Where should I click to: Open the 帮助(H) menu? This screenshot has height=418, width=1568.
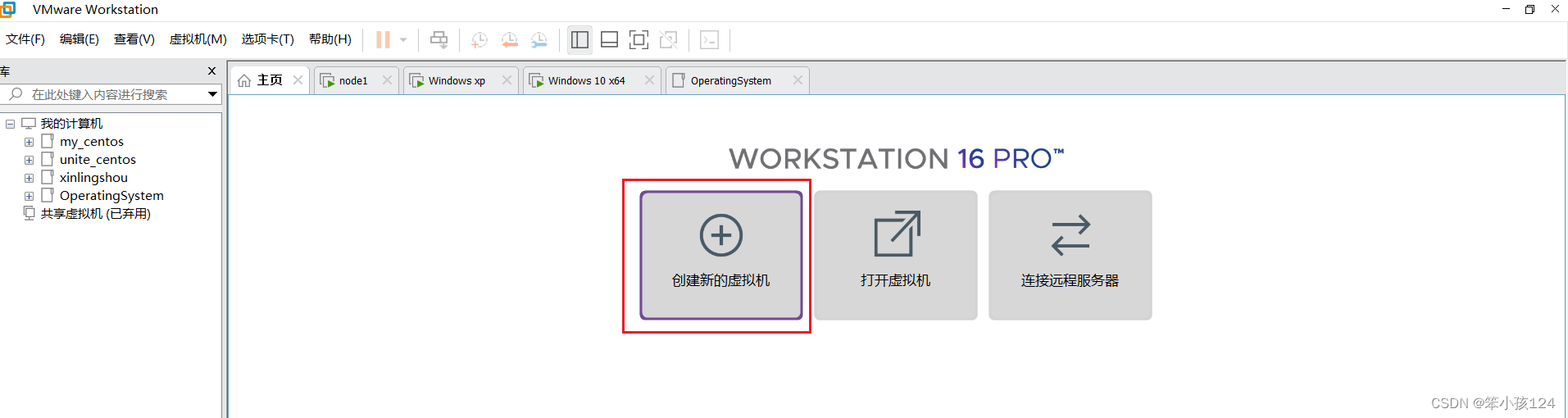pos(330,39)
